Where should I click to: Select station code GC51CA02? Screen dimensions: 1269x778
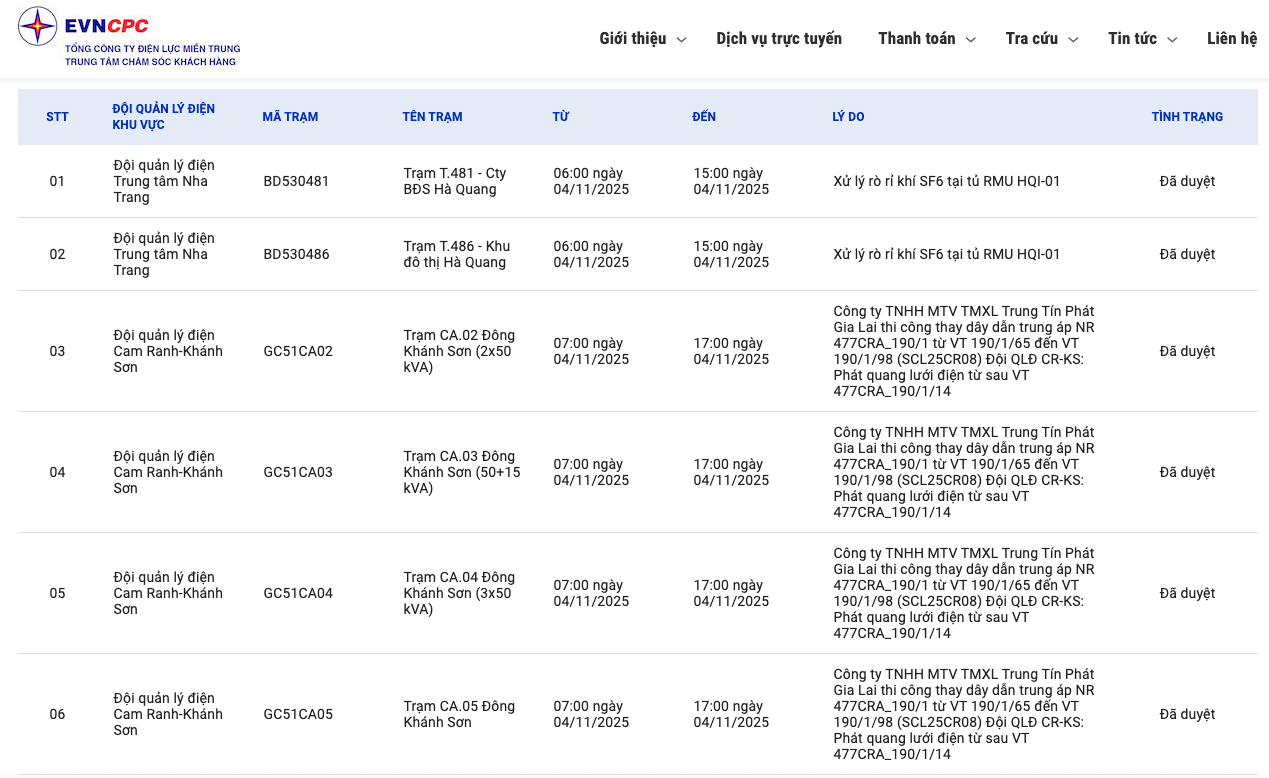tap(298, 352)
